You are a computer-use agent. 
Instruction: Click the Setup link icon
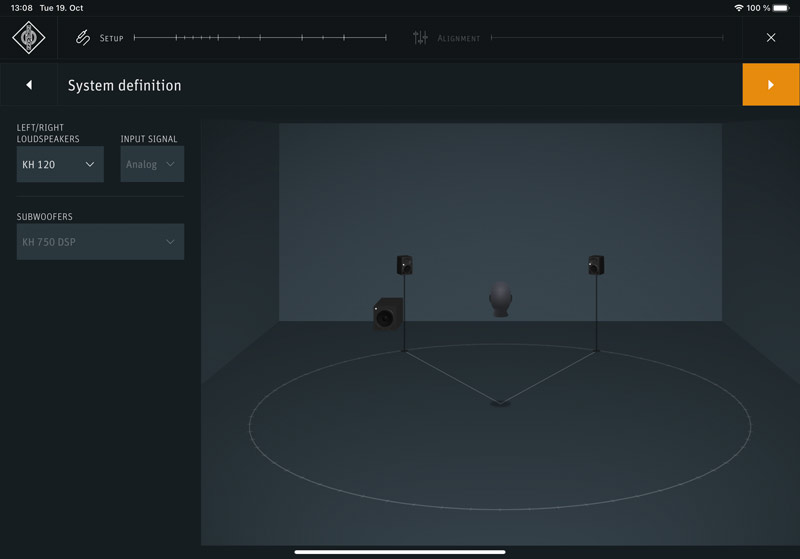click(83, 38)
